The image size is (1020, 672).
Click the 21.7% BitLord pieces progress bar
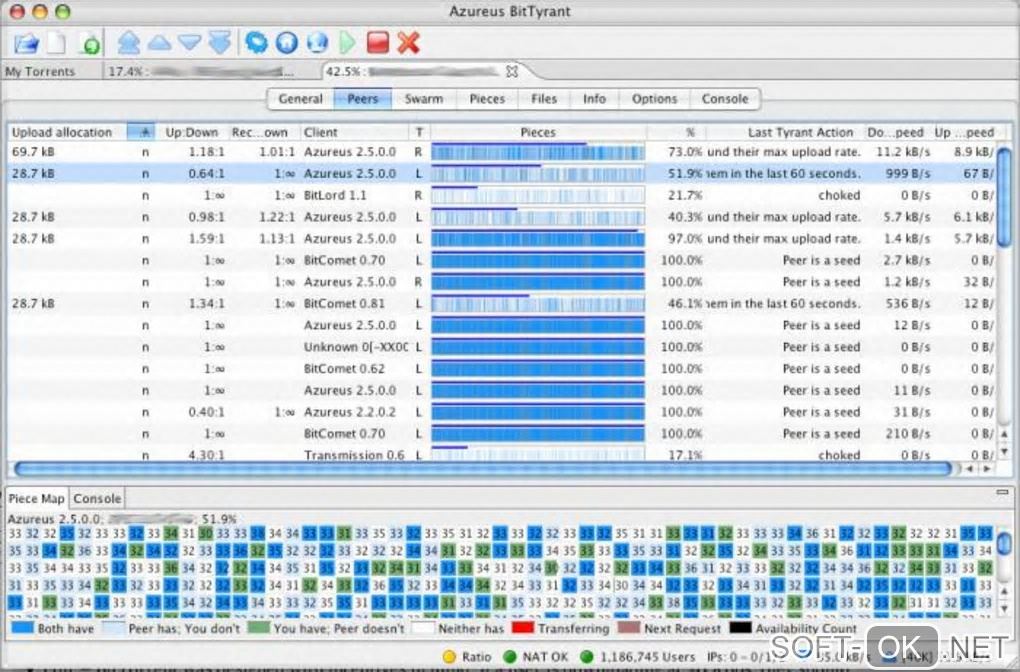coord(538,195)
